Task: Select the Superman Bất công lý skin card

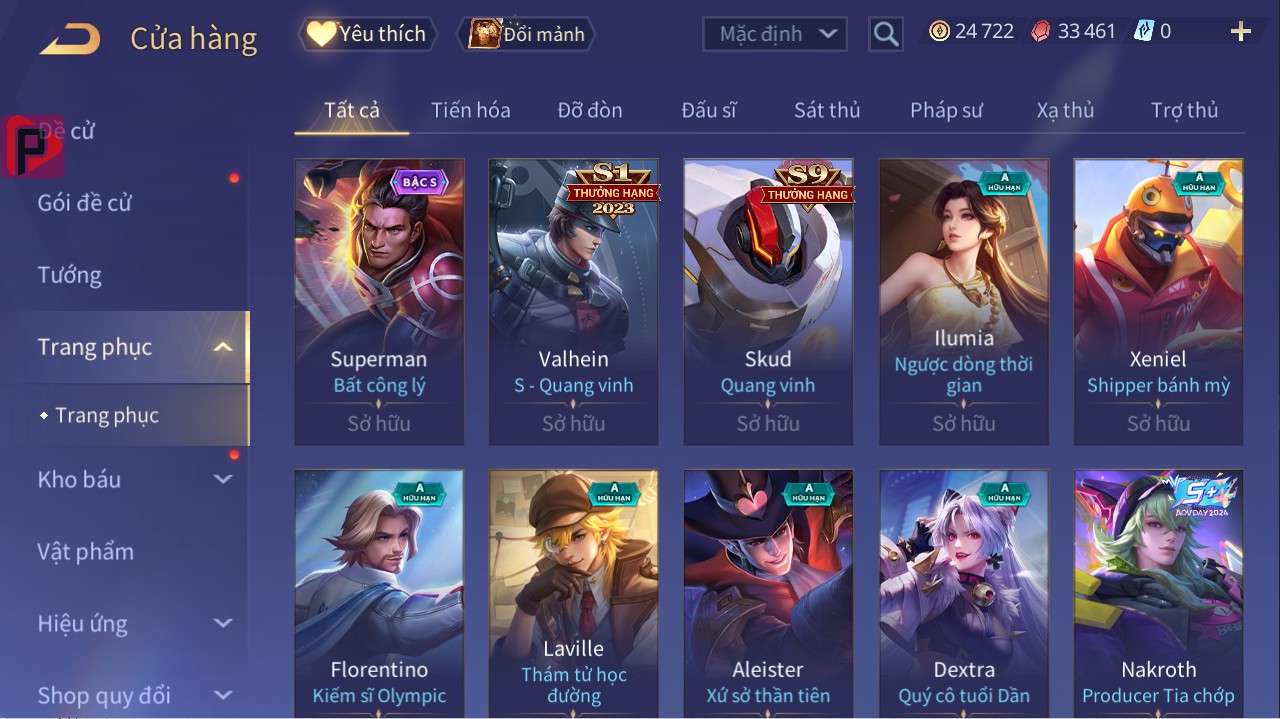Action: click(x=379, y=302)
